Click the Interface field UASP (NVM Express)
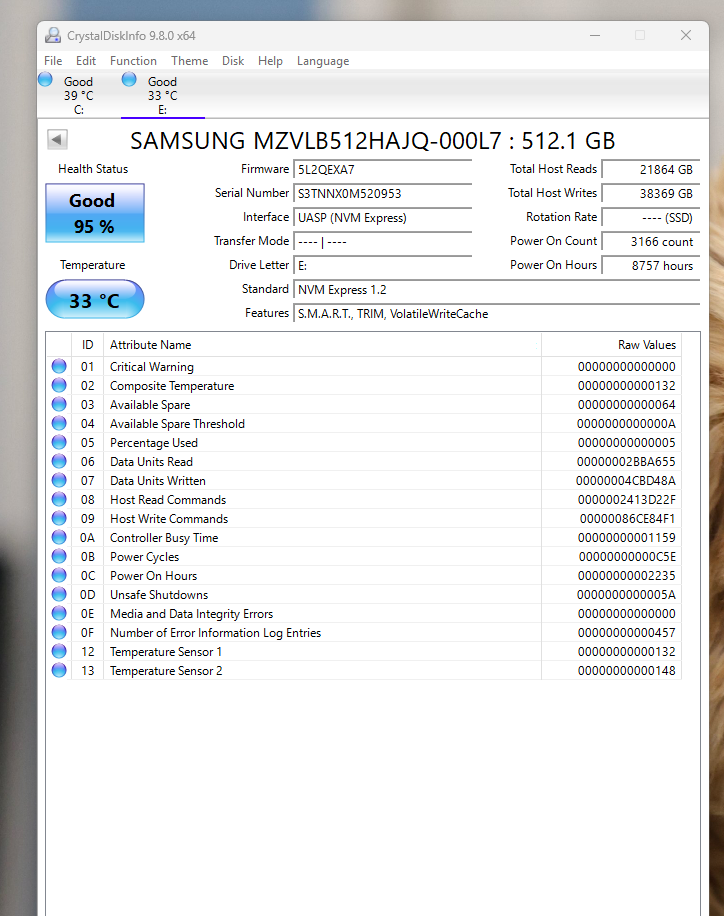Image resolution: width=724 pixels, height=916 pixels. point(382,217)
